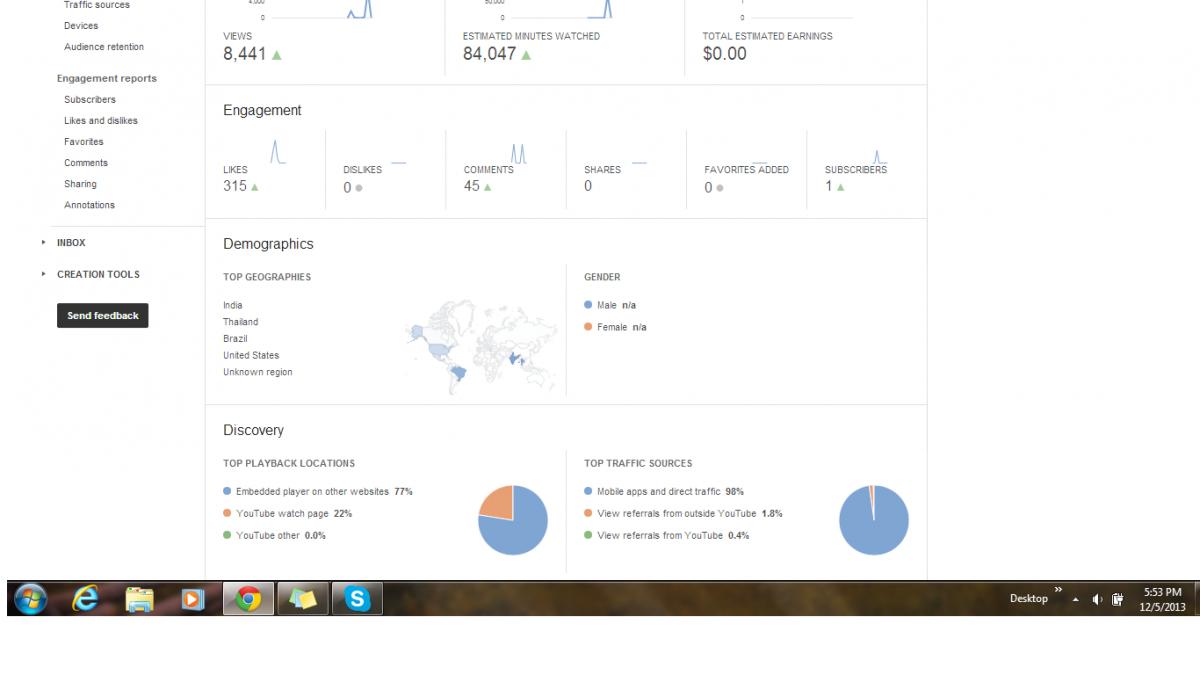
Task: Launch Internet Explorer from taskbar
Action: [86, 598]
